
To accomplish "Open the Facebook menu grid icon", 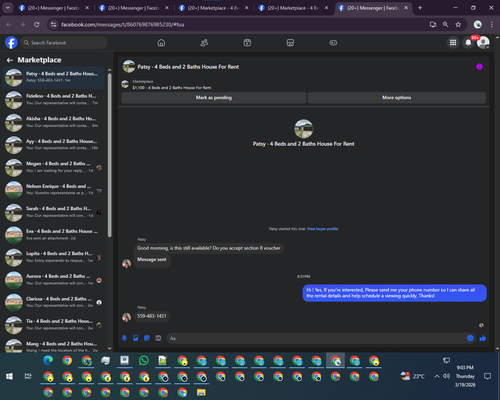I will click(x=453, y=43).
